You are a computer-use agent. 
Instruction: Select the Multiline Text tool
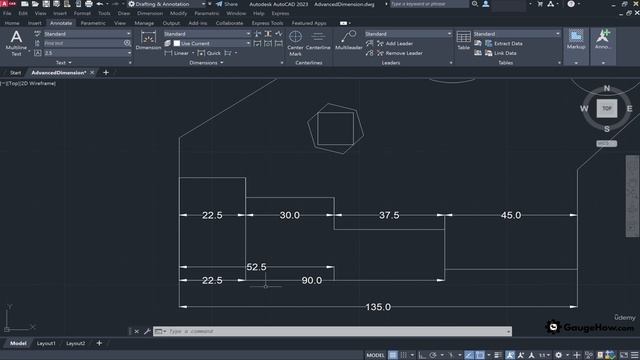click(16, 43)
